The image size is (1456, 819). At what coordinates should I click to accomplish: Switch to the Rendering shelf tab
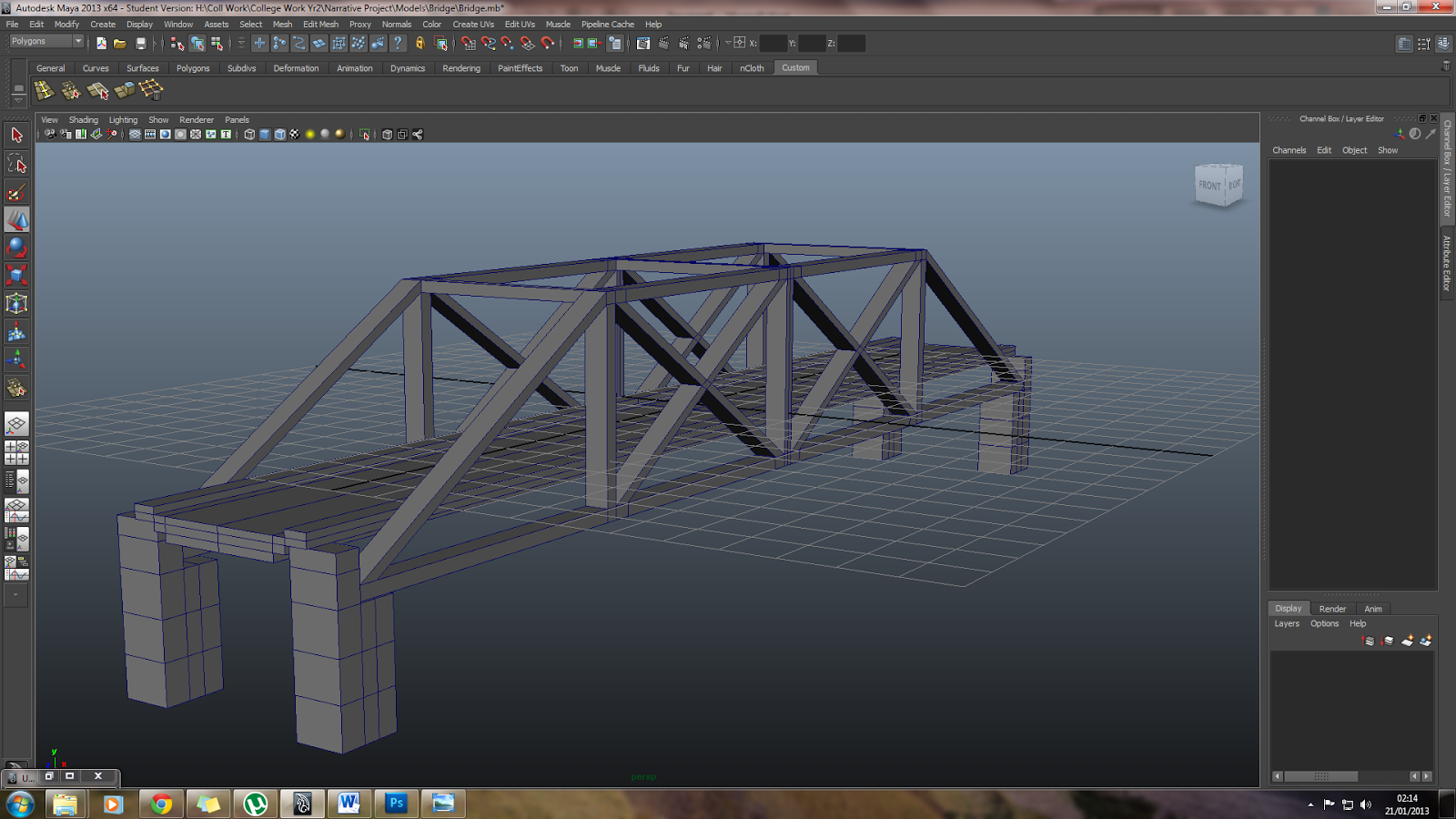(461, 67)
